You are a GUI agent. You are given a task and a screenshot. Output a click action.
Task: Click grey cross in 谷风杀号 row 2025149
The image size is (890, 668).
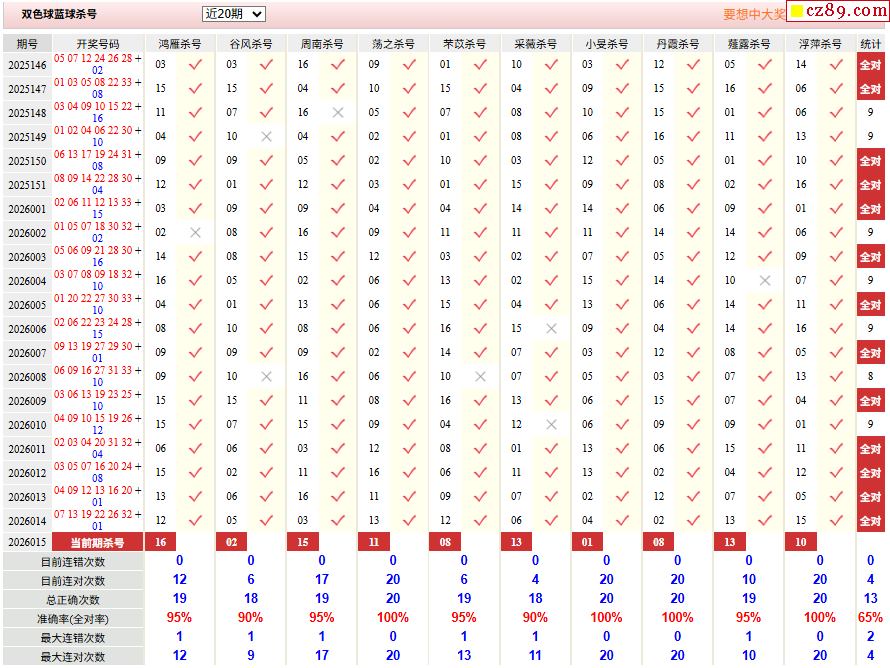tap(266, 137)
